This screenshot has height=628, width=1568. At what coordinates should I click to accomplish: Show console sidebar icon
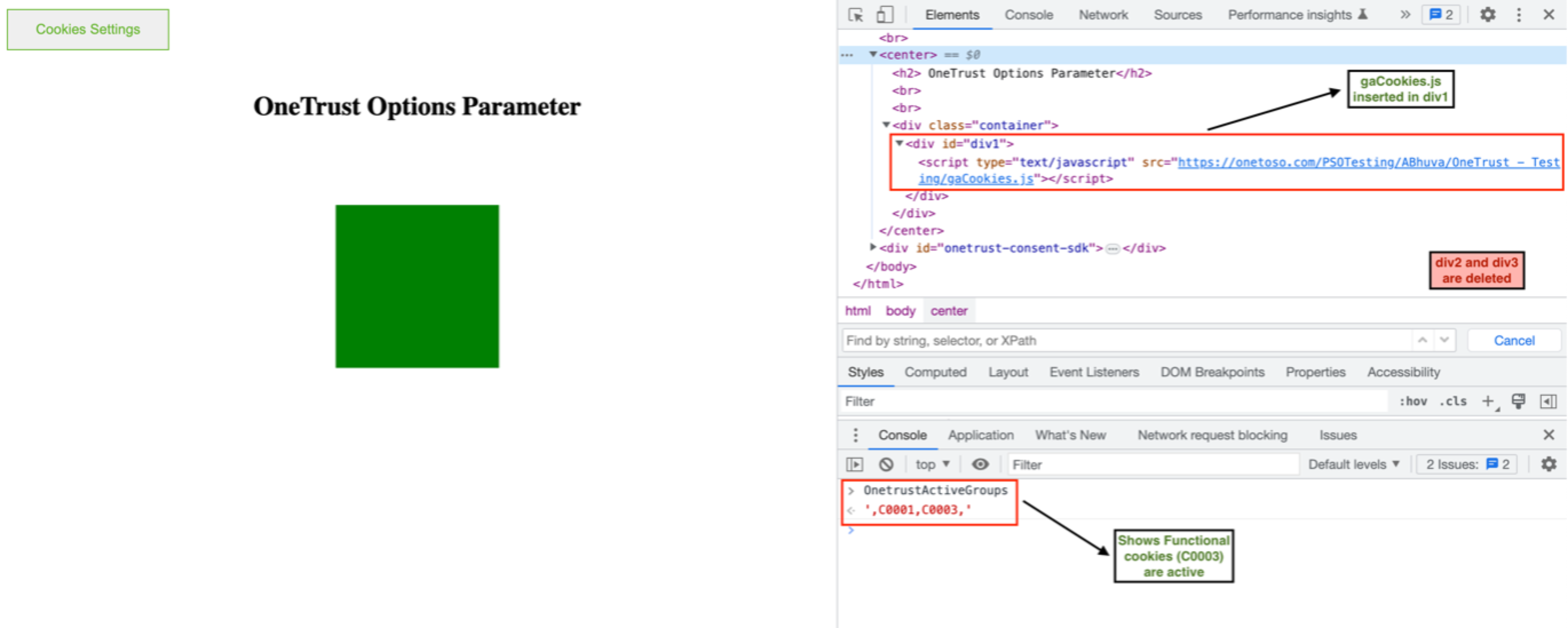click(x=855, y=464)
